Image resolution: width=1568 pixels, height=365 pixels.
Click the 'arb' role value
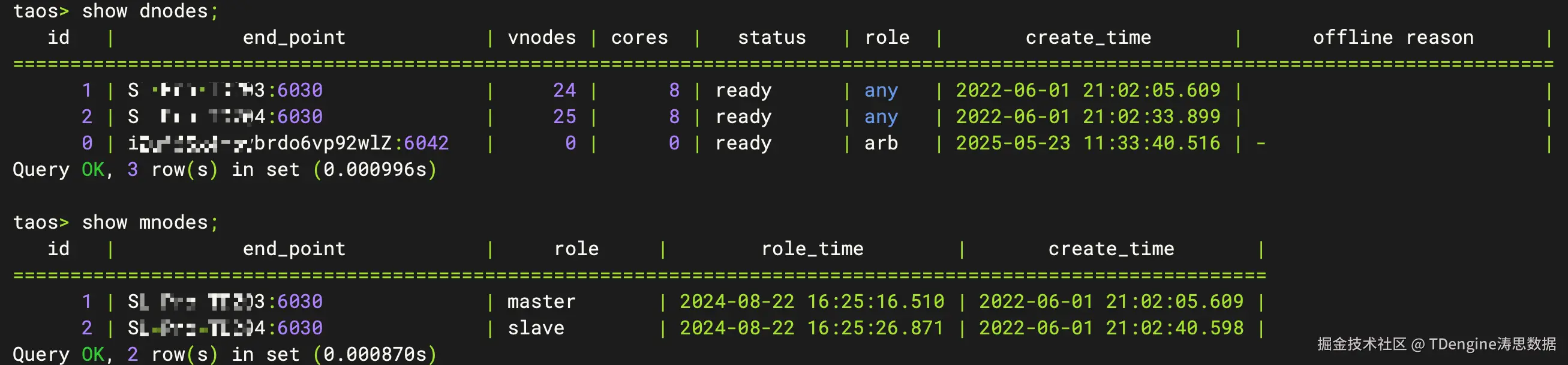pos(881,143)
